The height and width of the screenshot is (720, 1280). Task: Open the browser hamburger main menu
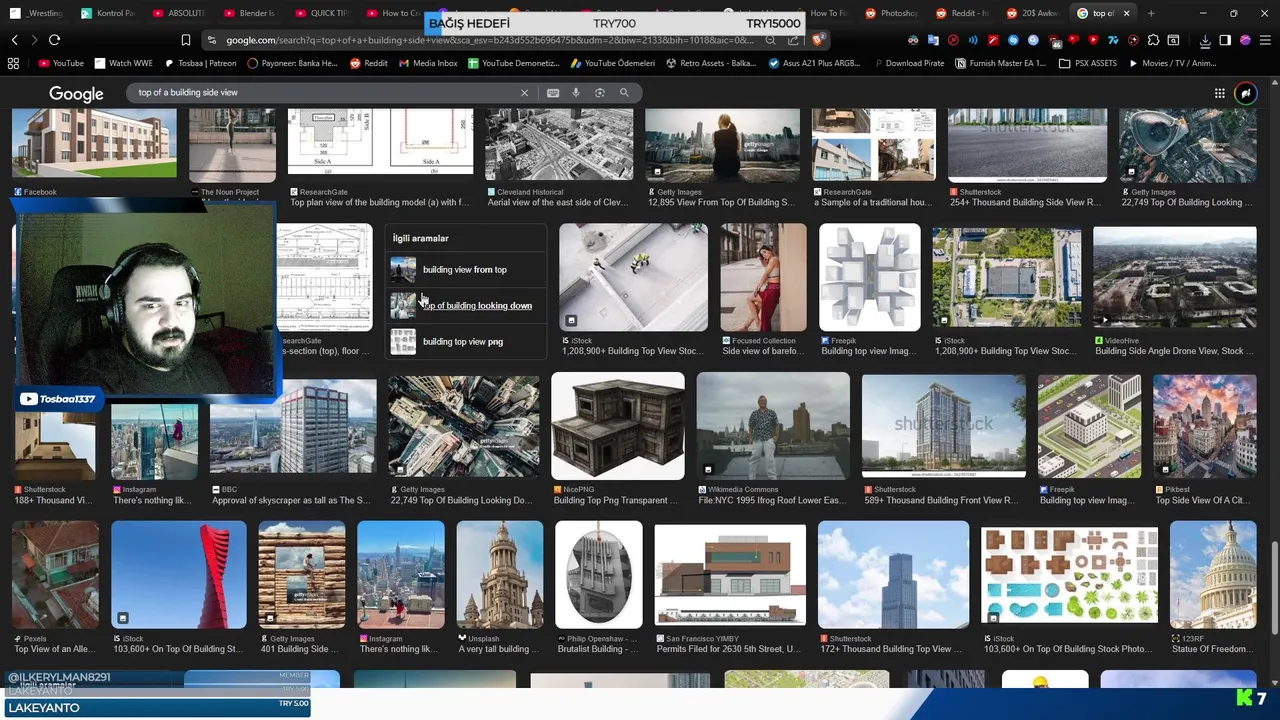point(1265,40)
